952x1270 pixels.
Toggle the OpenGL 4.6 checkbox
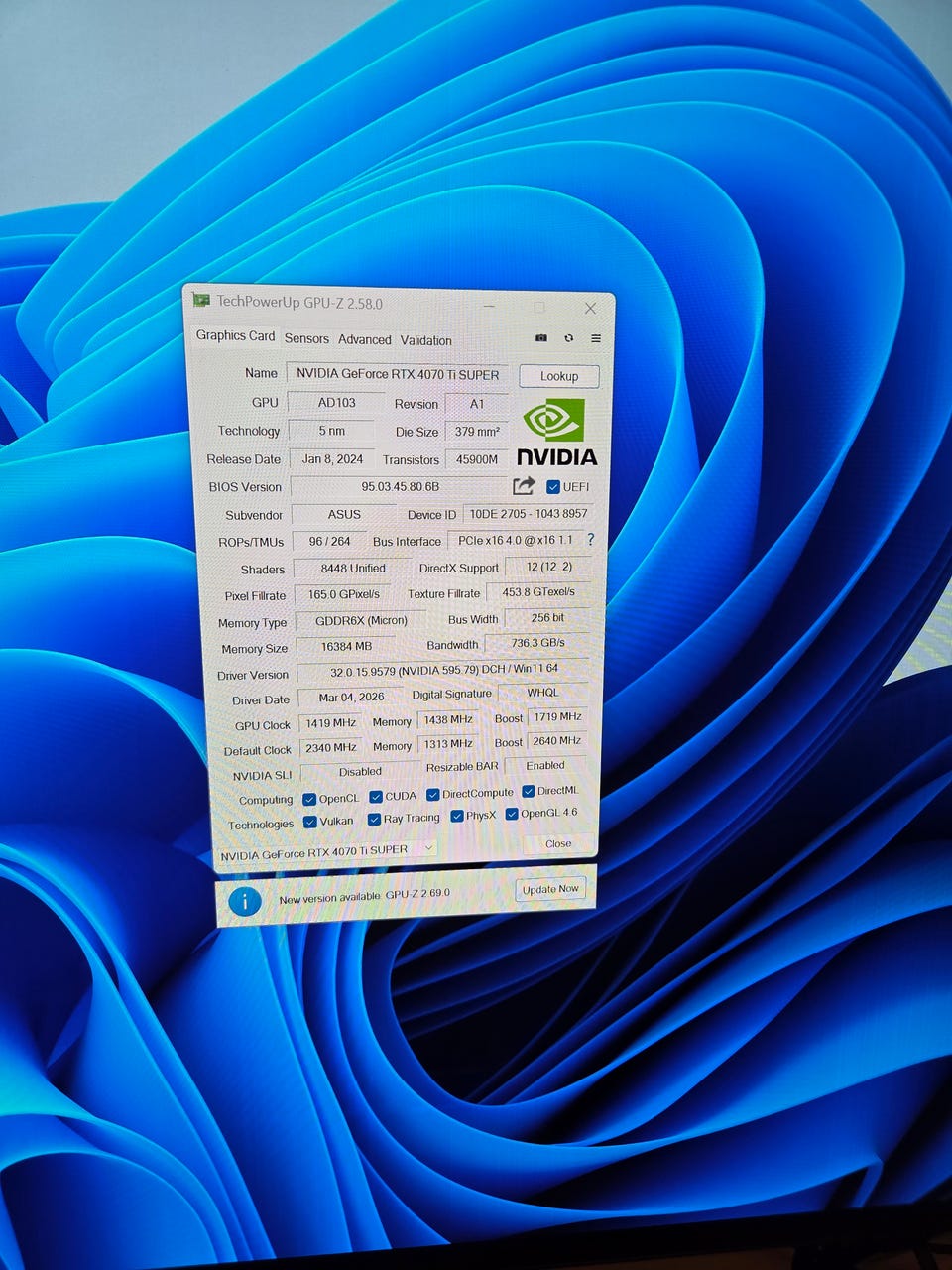pos(512,814)
